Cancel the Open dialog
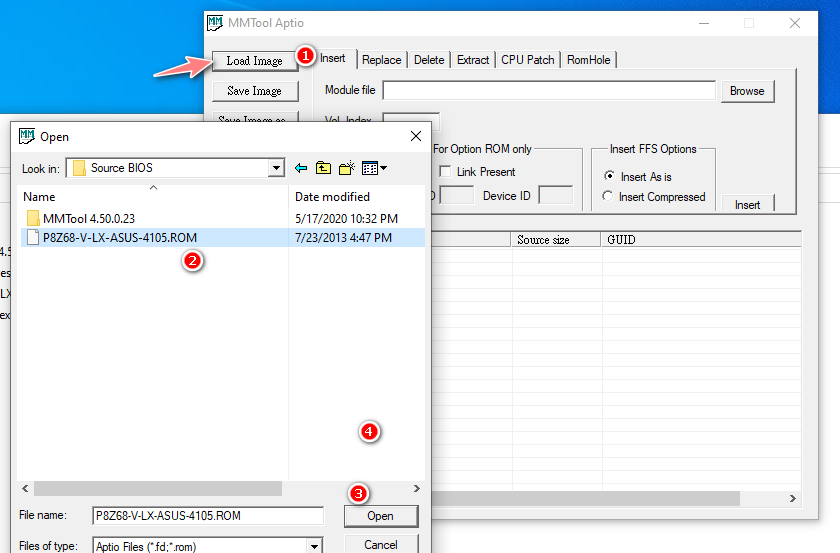Image resolution: width=840 pixels, height=553 pixels. (x=380, y=544)
